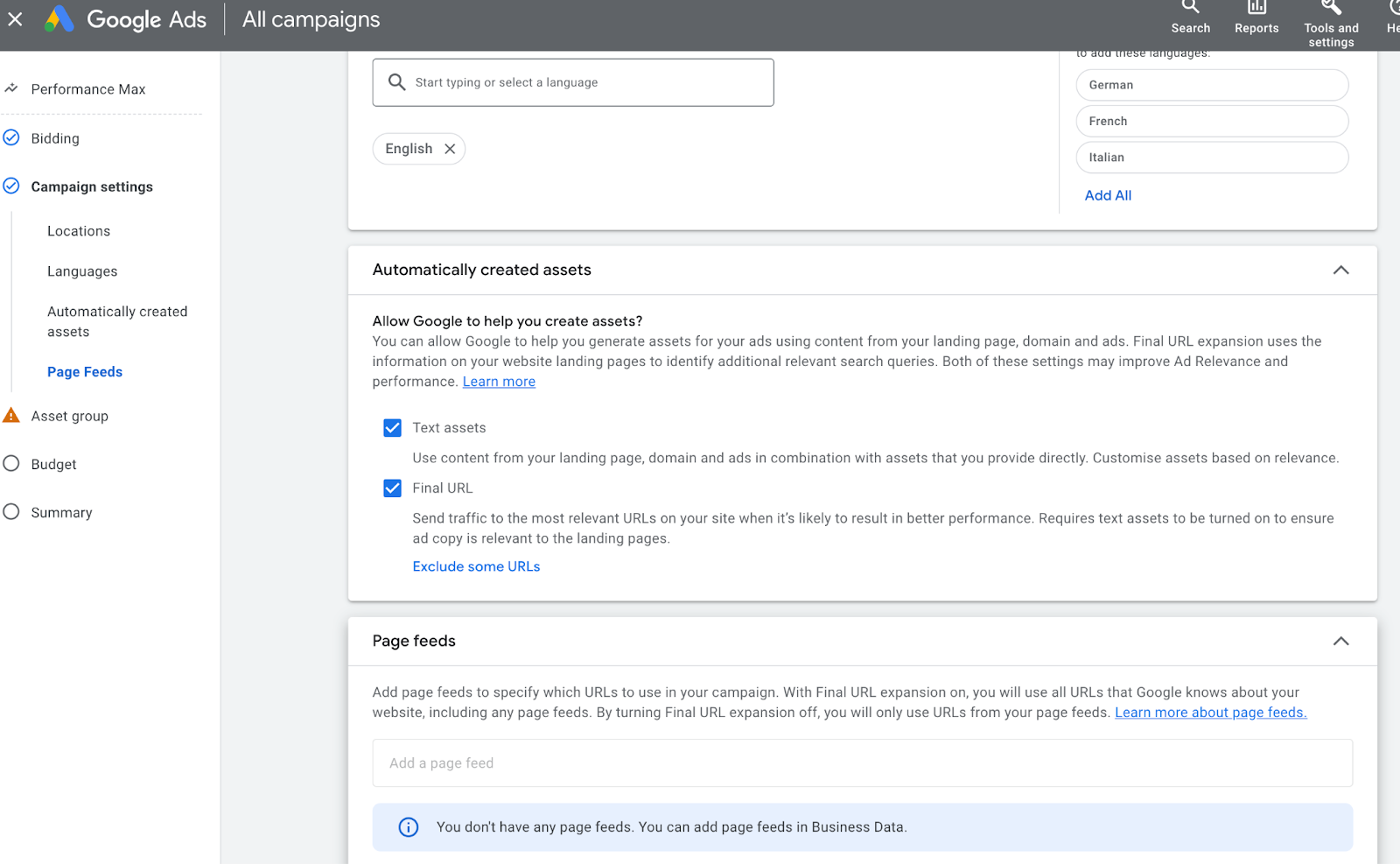Uncheck the Final URL checkbox
The width and height of the screenshot is (1400, 864).
(393, 488)
